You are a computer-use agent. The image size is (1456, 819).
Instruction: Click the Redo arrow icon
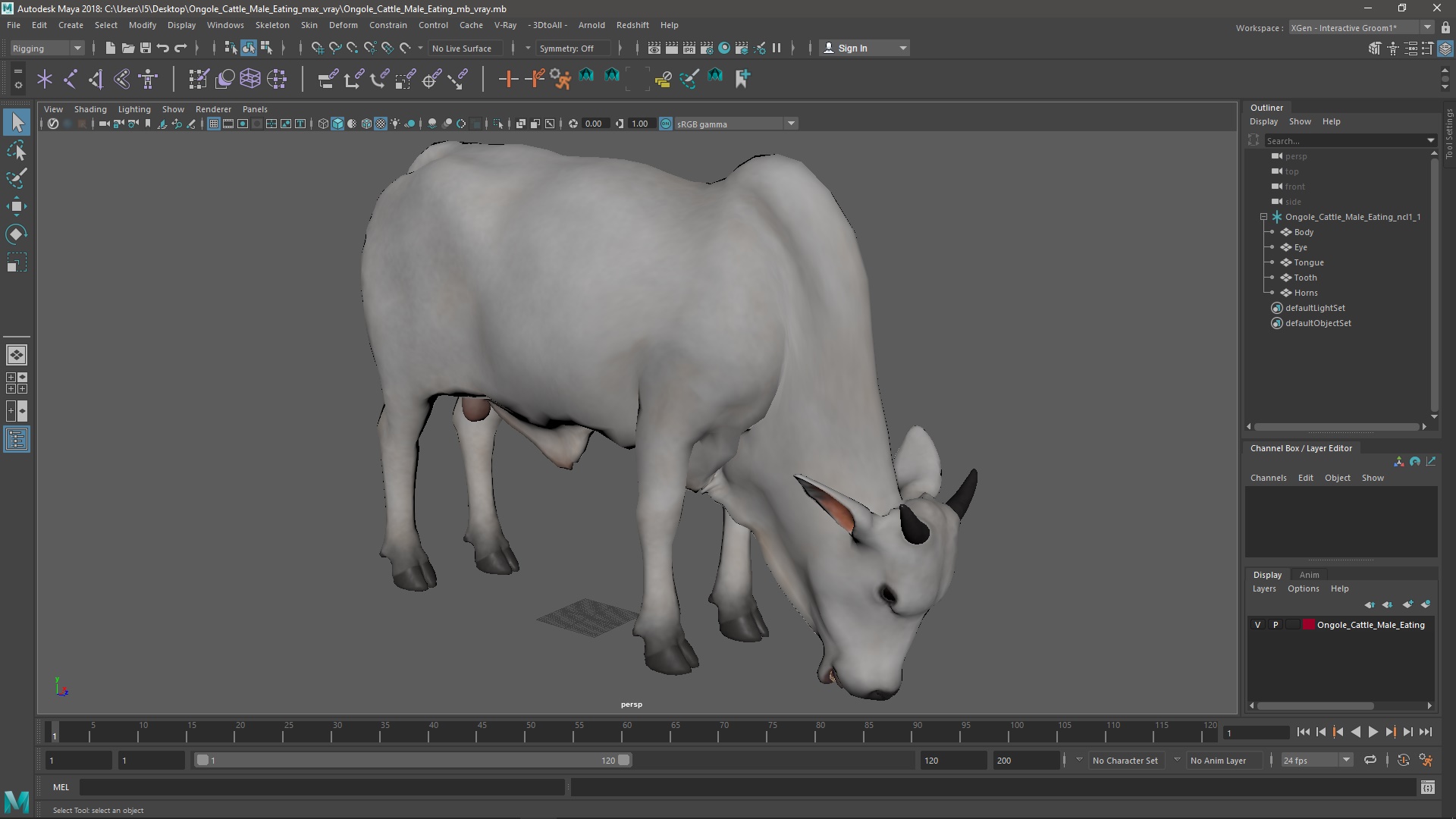tap(180, 48)
